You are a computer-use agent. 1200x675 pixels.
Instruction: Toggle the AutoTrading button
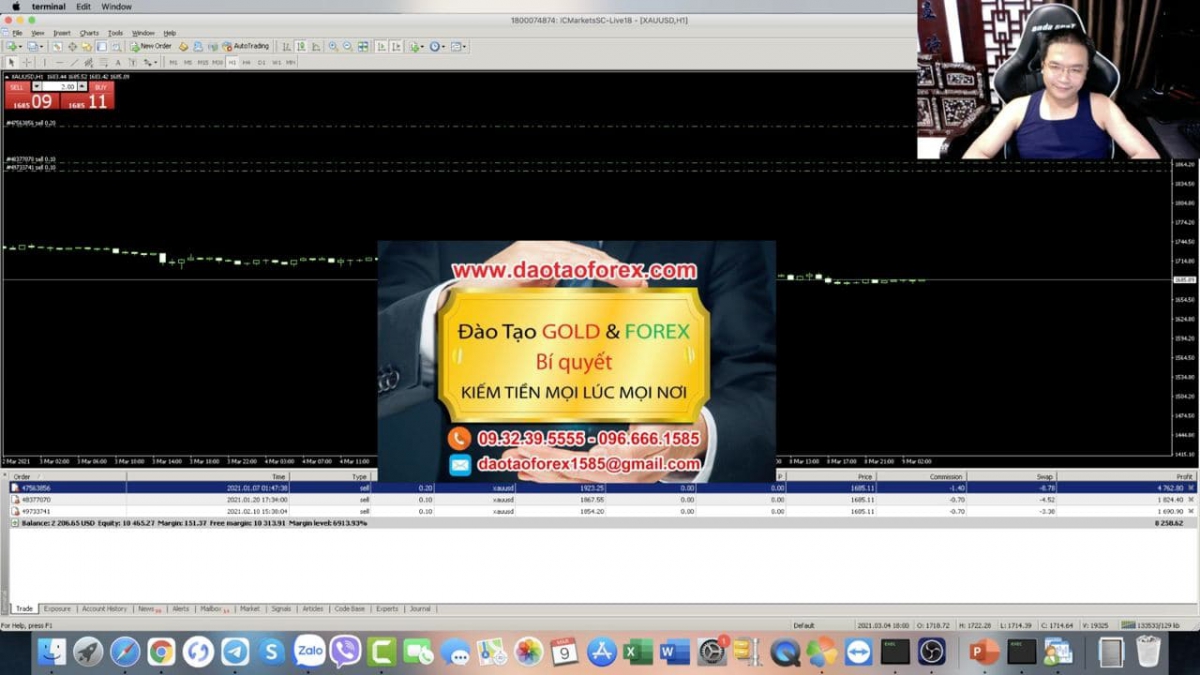(x=245, y=46)
